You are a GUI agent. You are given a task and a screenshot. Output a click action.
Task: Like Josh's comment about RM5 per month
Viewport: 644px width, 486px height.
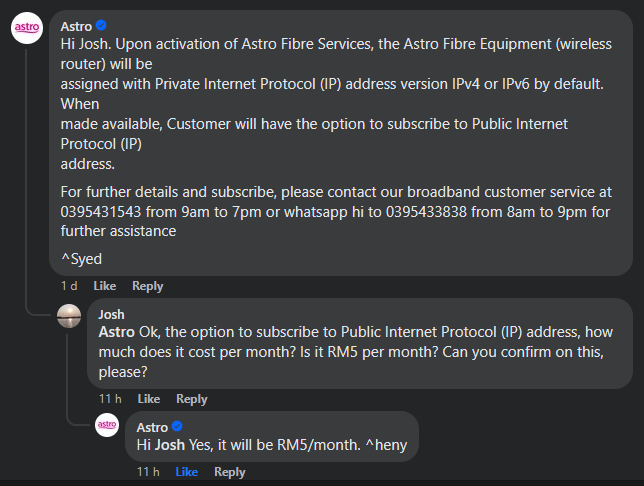pos(149,399)
